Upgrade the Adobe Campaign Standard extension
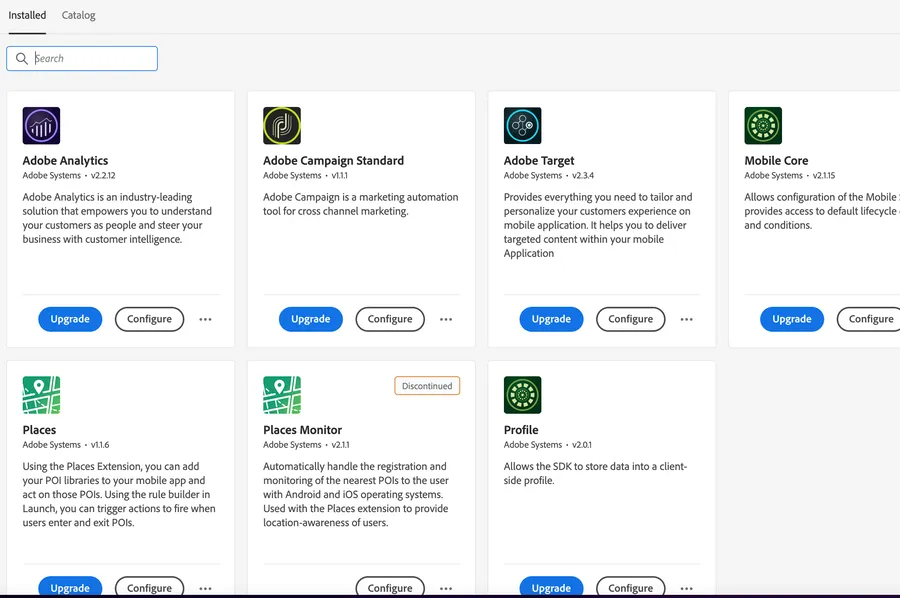The width and height of the screenshot is (900, 598). point(311,319)
